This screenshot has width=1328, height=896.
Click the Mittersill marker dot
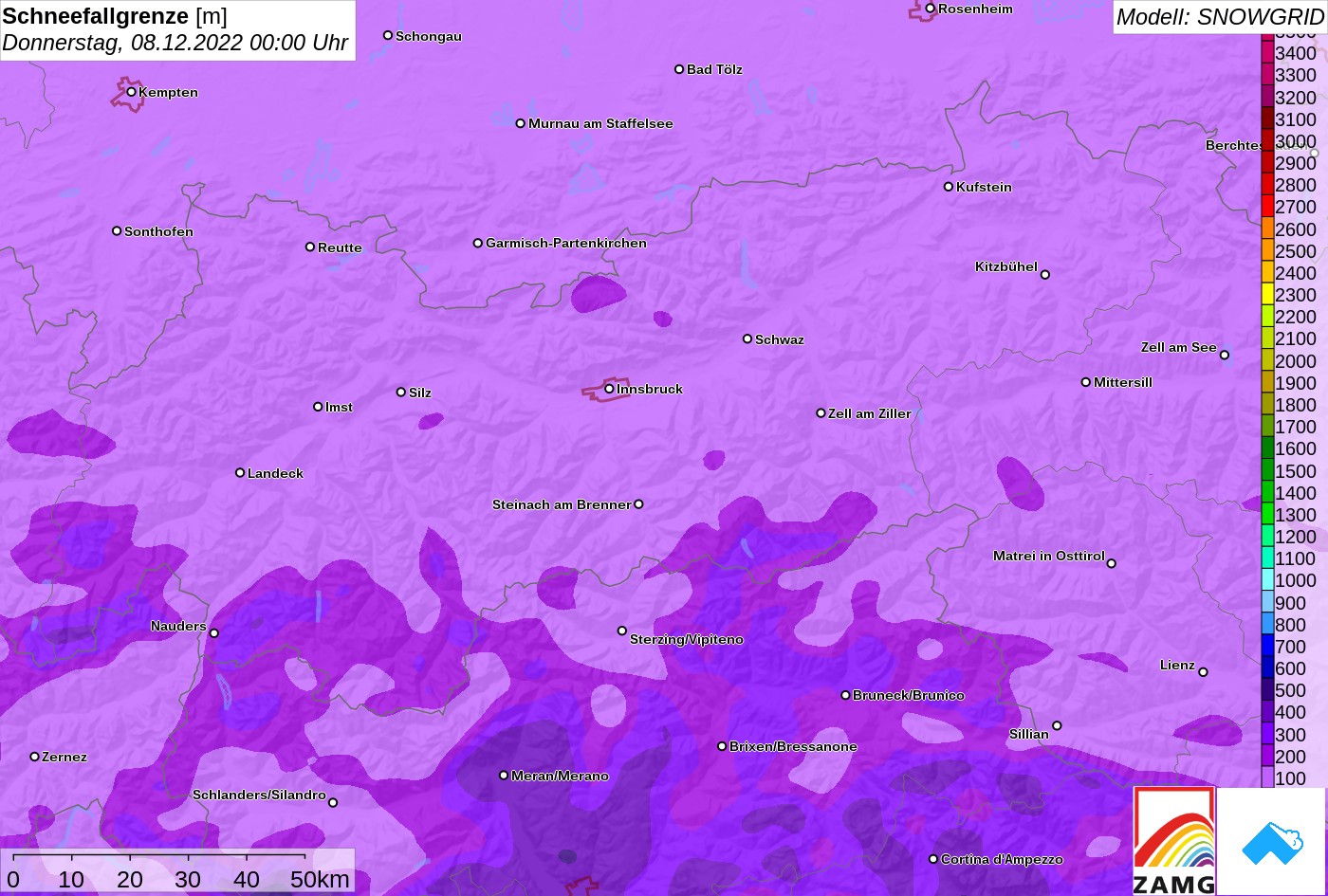pos(1086,382)
